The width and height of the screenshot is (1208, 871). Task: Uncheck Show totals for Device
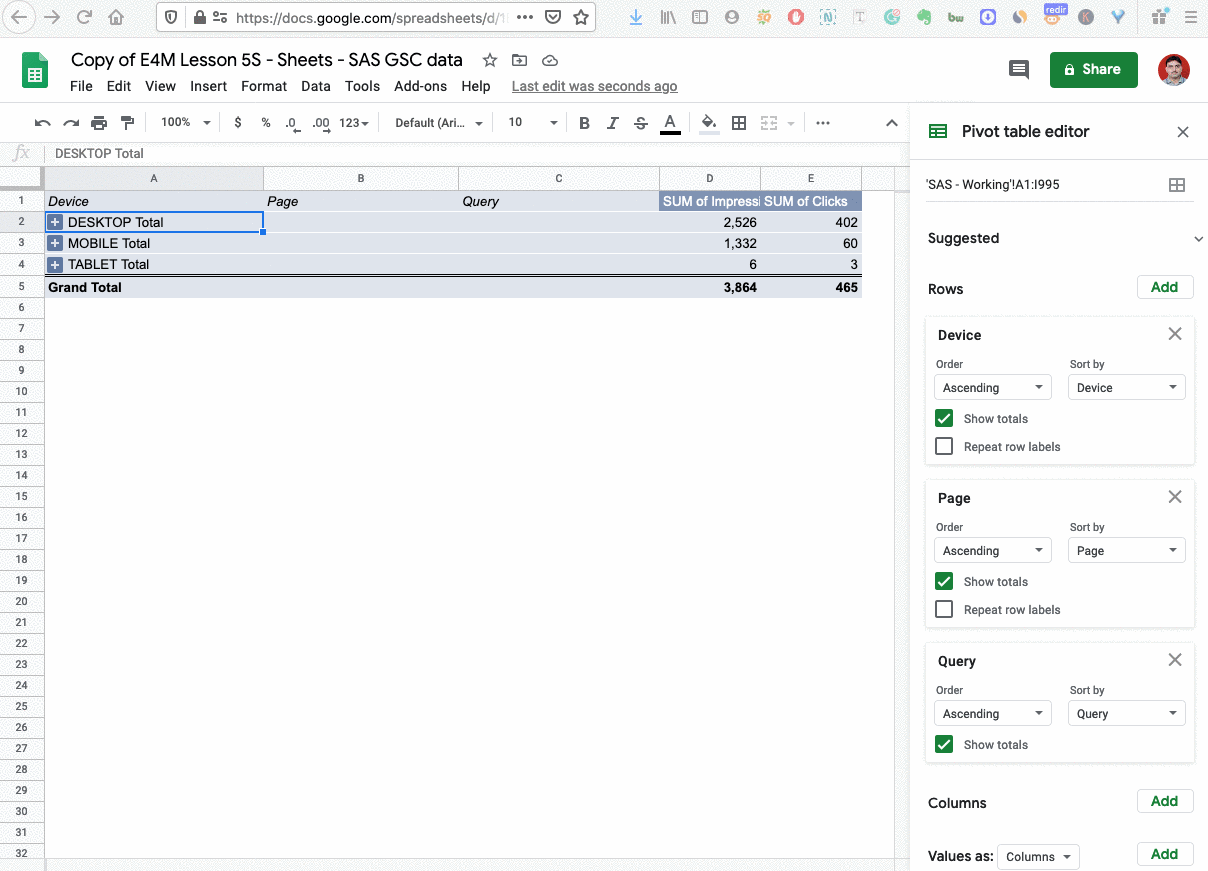944,418
